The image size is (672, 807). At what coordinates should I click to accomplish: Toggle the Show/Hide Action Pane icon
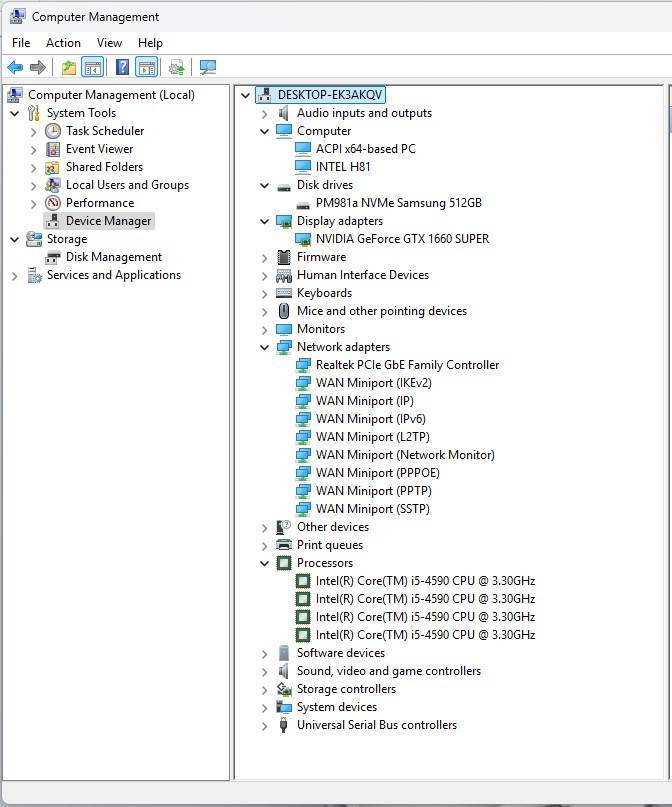tap(147, 67)
